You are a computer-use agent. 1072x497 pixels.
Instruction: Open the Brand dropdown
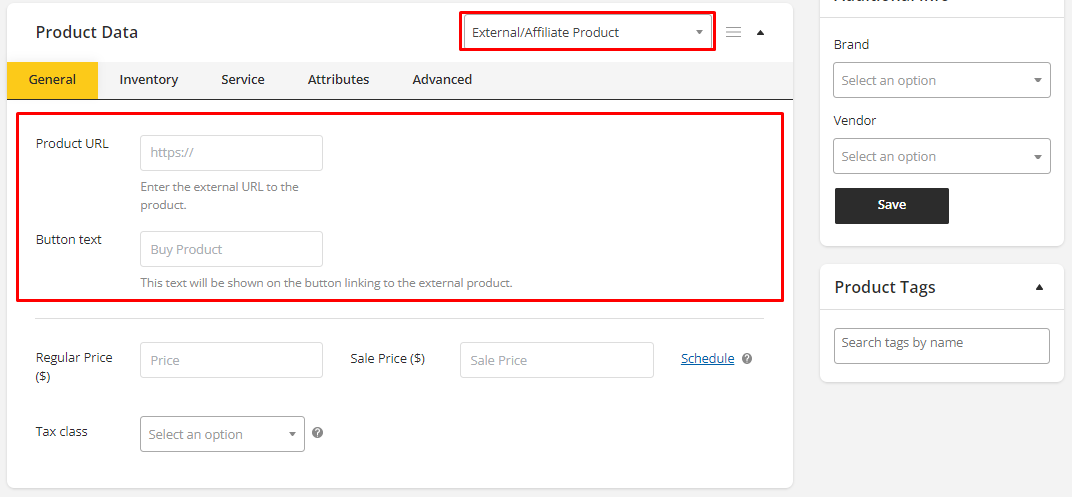(x=941, y=80)
